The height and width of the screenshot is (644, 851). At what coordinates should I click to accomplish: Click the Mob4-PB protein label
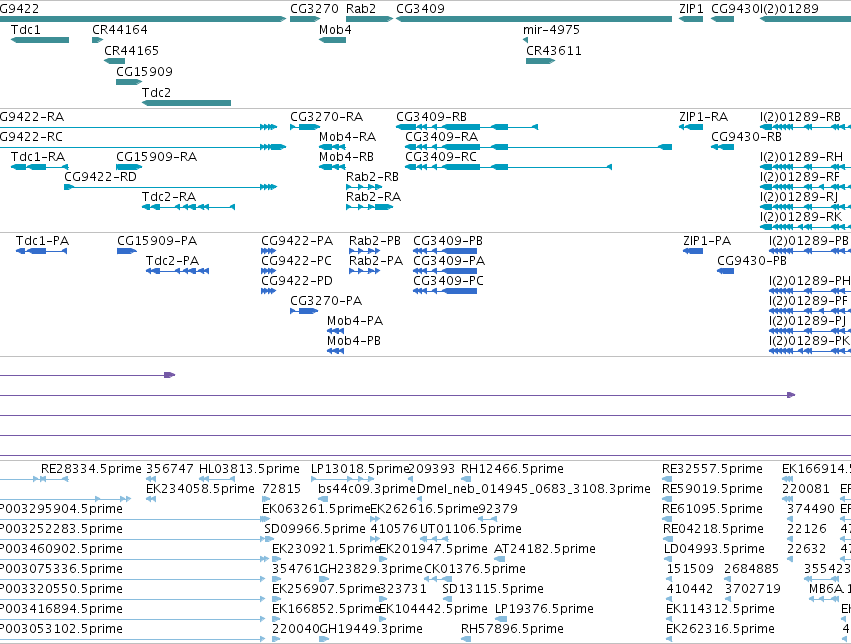coord(354,341)
